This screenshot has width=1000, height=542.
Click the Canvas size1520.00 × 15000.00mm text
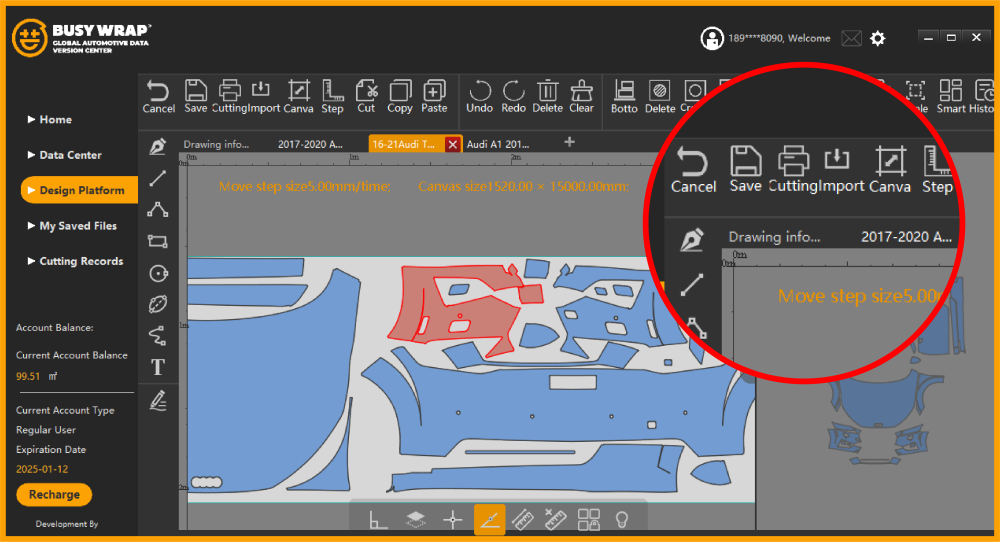(523, 186)
